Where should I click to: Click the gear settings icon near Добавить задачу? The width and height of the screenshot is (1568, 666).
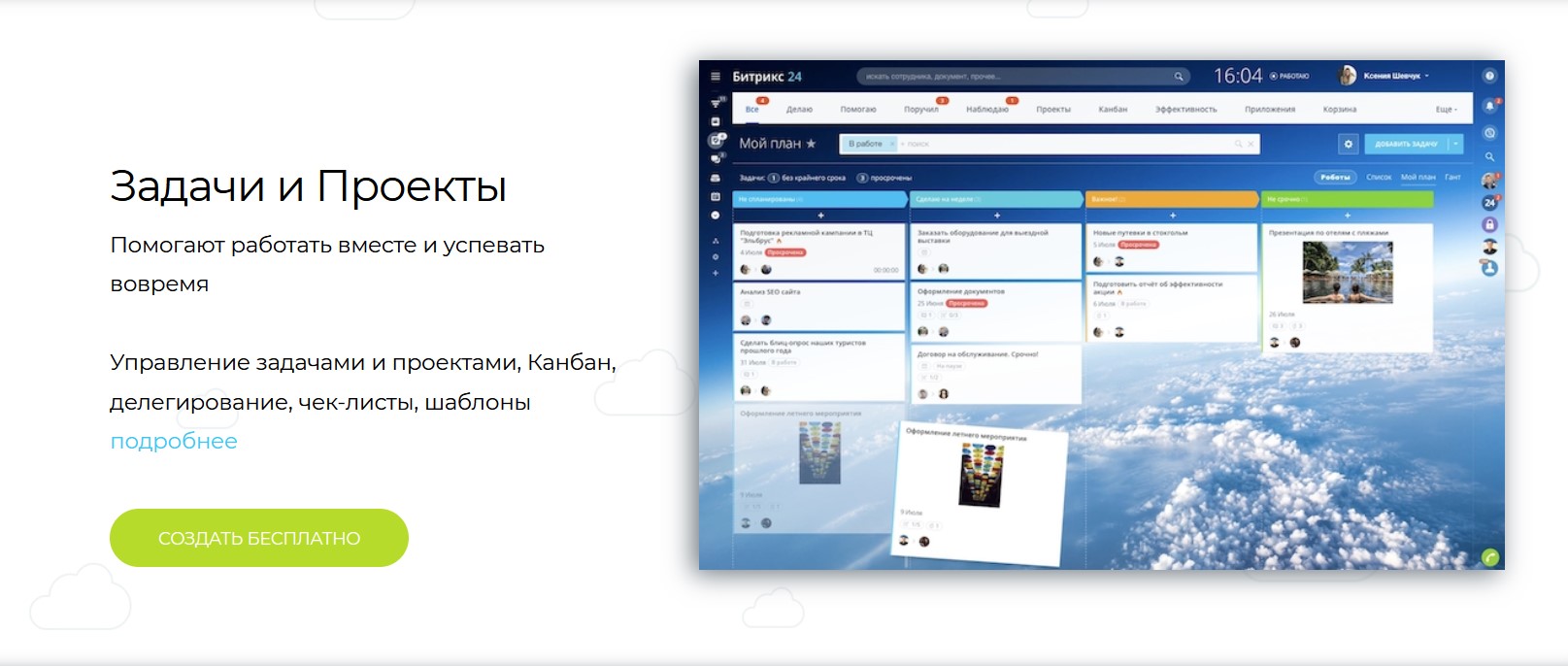tap(1348, 144)
